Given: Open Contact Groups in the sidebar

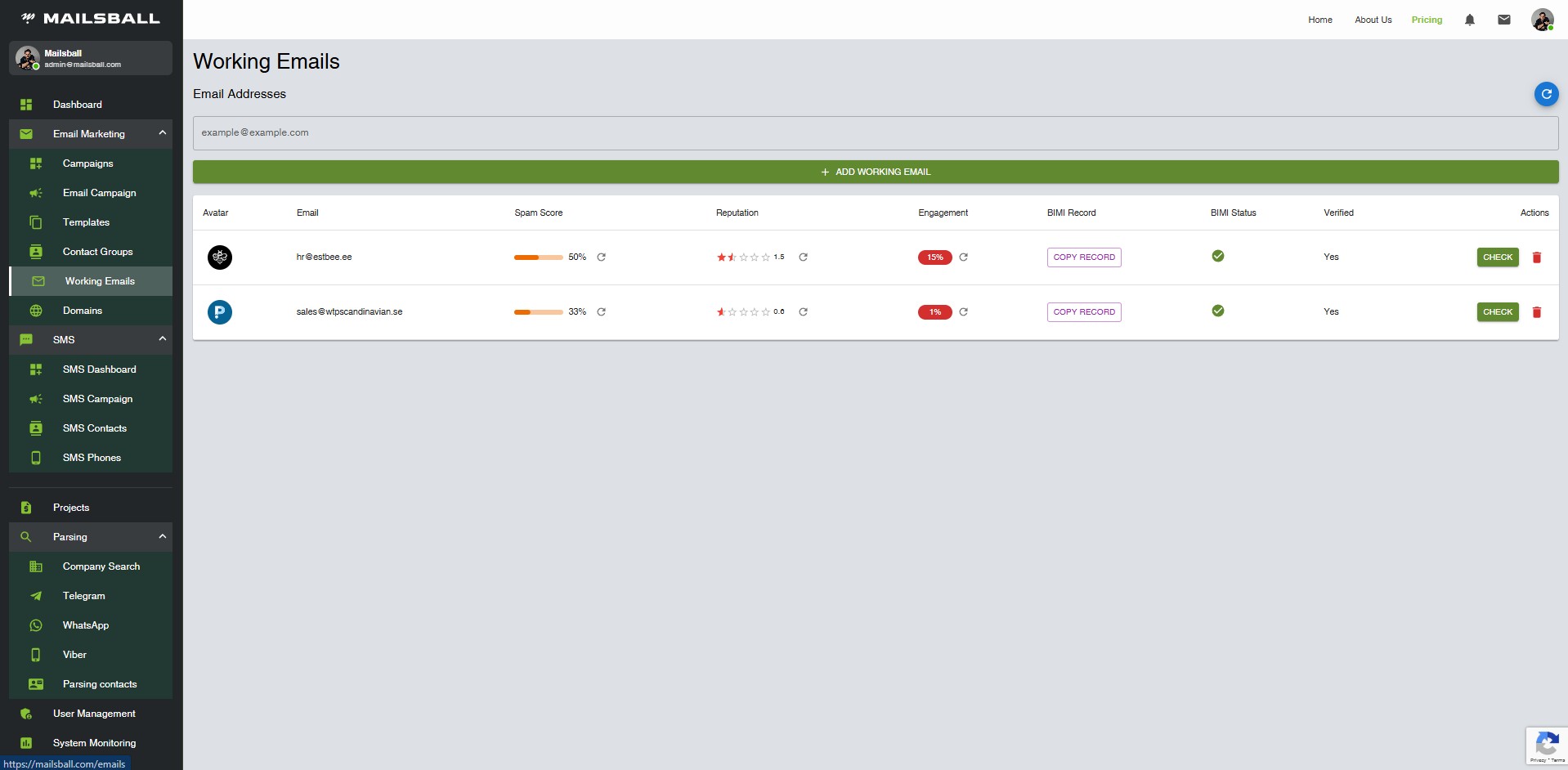Looking at the screenshot, I should 97,252.
